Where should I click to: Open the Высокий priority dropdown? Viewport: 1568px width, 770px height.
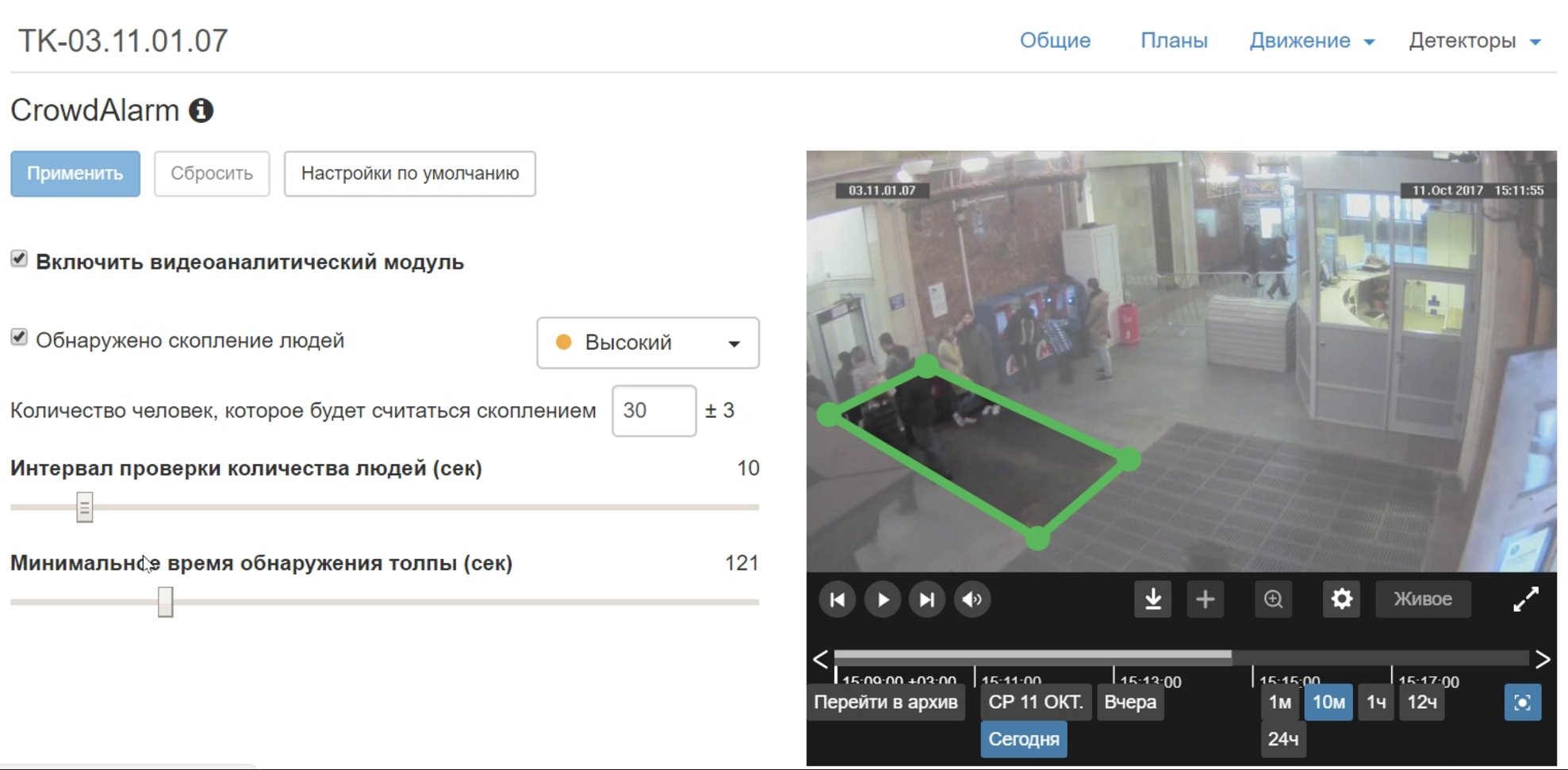click(x=648, y=343)
